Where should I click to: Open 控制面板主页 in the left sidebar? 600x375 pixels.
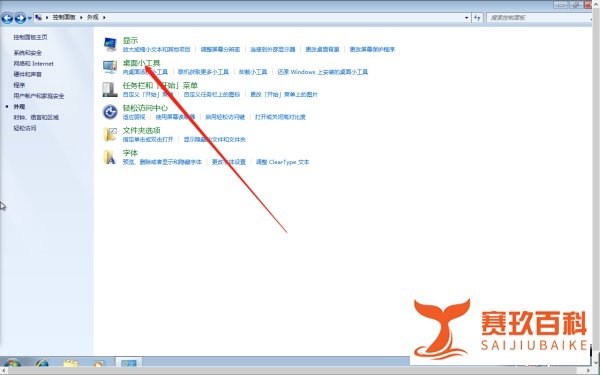tap(30, 37)
